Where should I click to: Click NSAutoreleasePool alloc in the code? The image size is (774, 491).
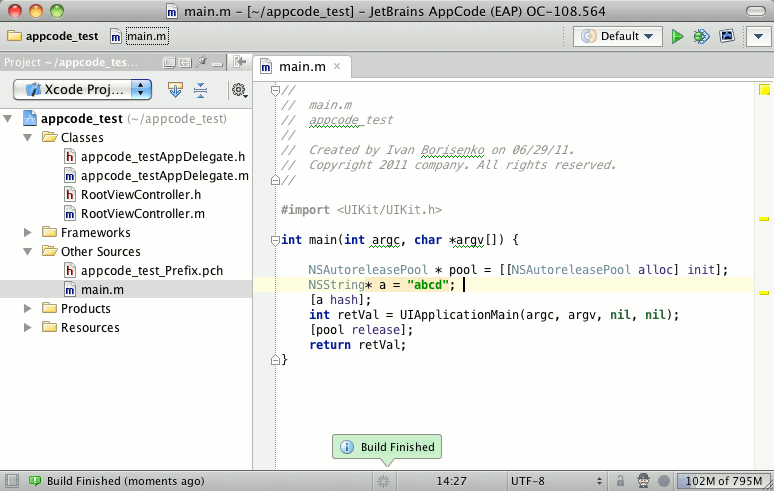592,270
